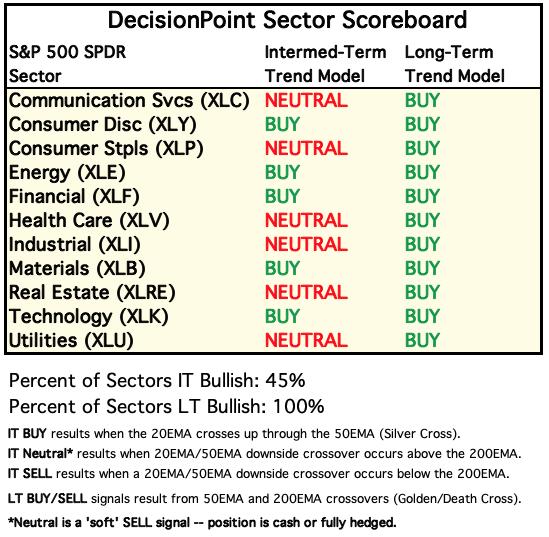The image size is (549, 537).
Task: Click the Intermed-Term Trend Model column header
Action: [x=326, y=64]
